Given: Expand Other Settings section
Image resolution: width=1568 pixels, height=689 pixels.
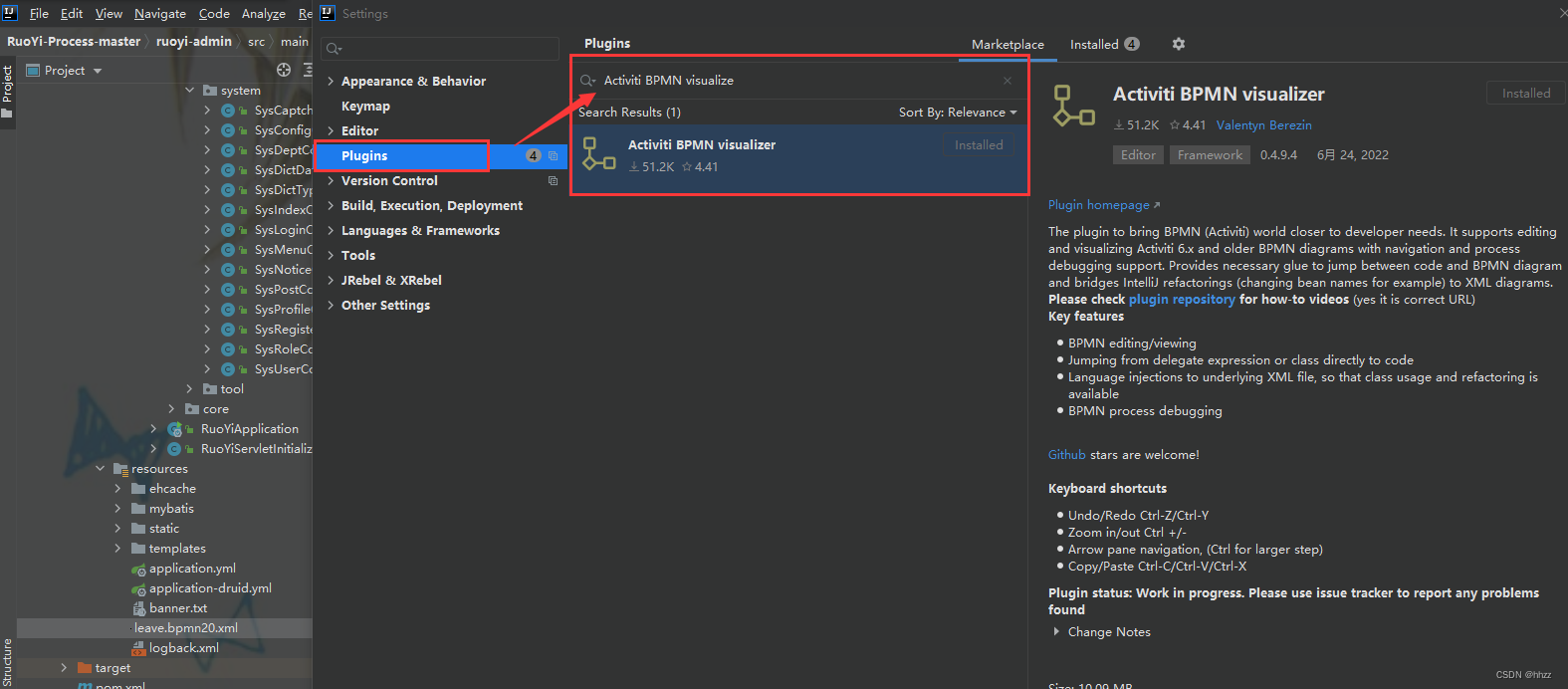Looking at the screenshot, I should [x=331, y=306].
